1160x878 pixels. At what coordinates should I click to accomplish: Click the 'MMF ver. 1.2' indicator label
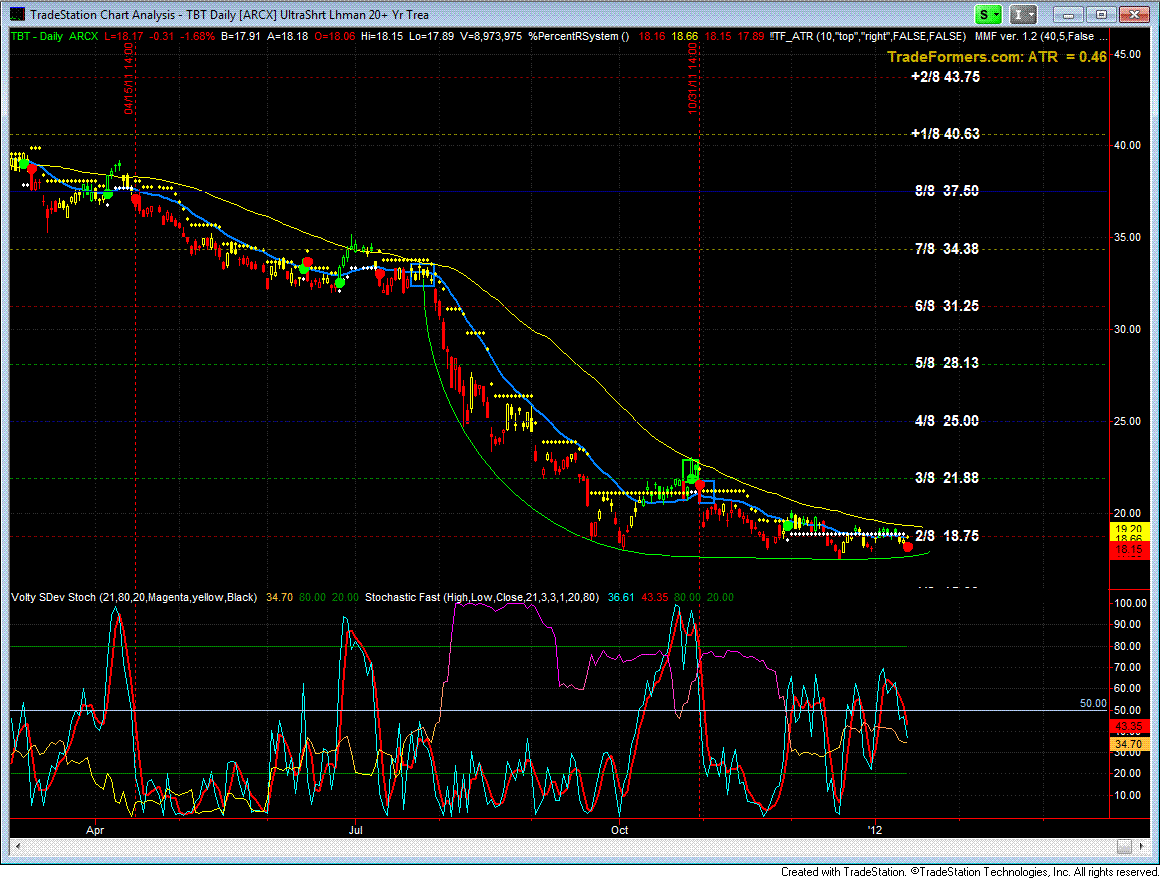click(1042, 36)
